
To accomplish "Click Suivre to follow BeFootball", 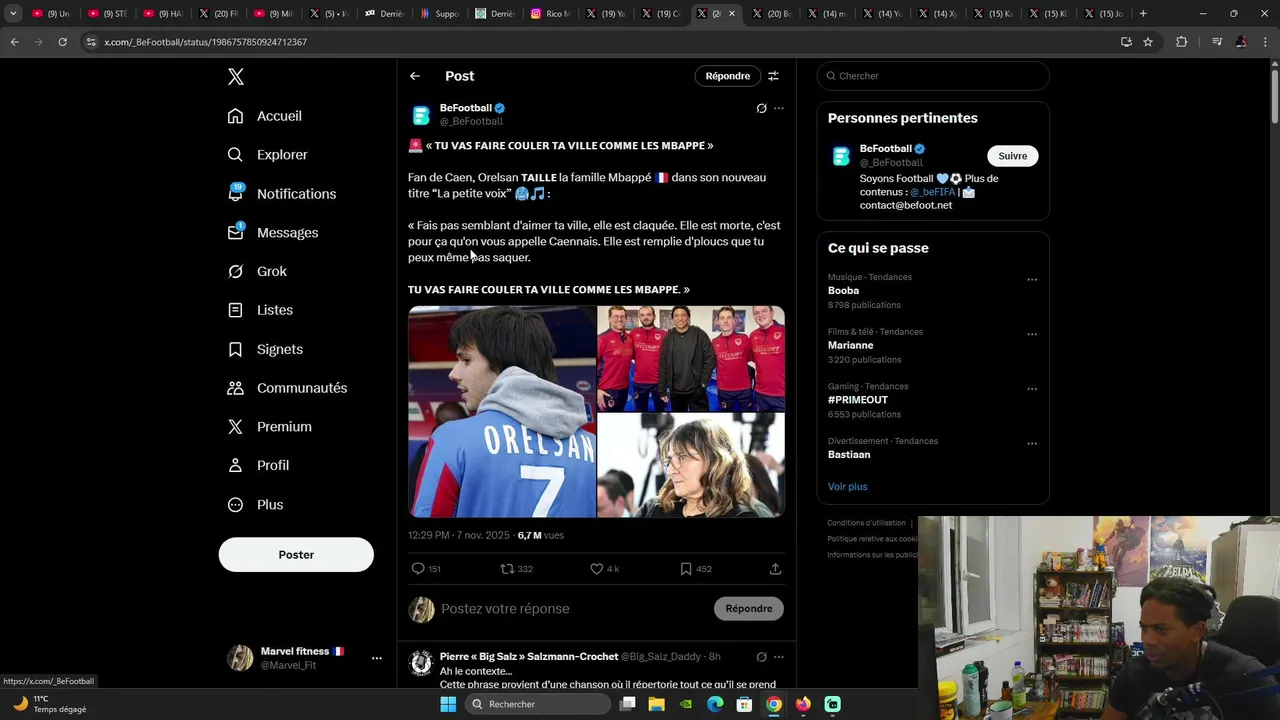I will 1012,156.
